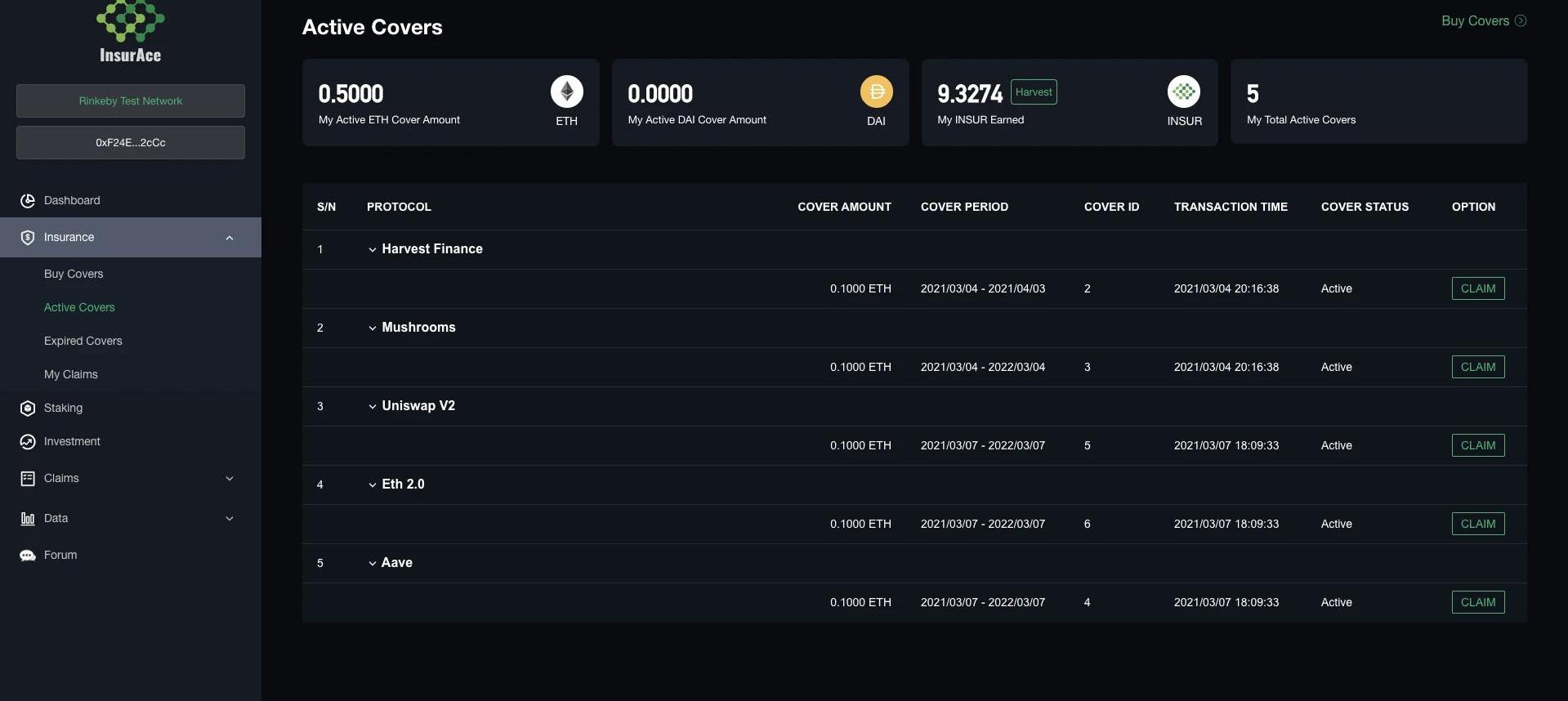Image resolution: width=1568 pixels, height=701 pixels.
Task: Click the yellow DAI coin icon
Action: click(876, 92)
